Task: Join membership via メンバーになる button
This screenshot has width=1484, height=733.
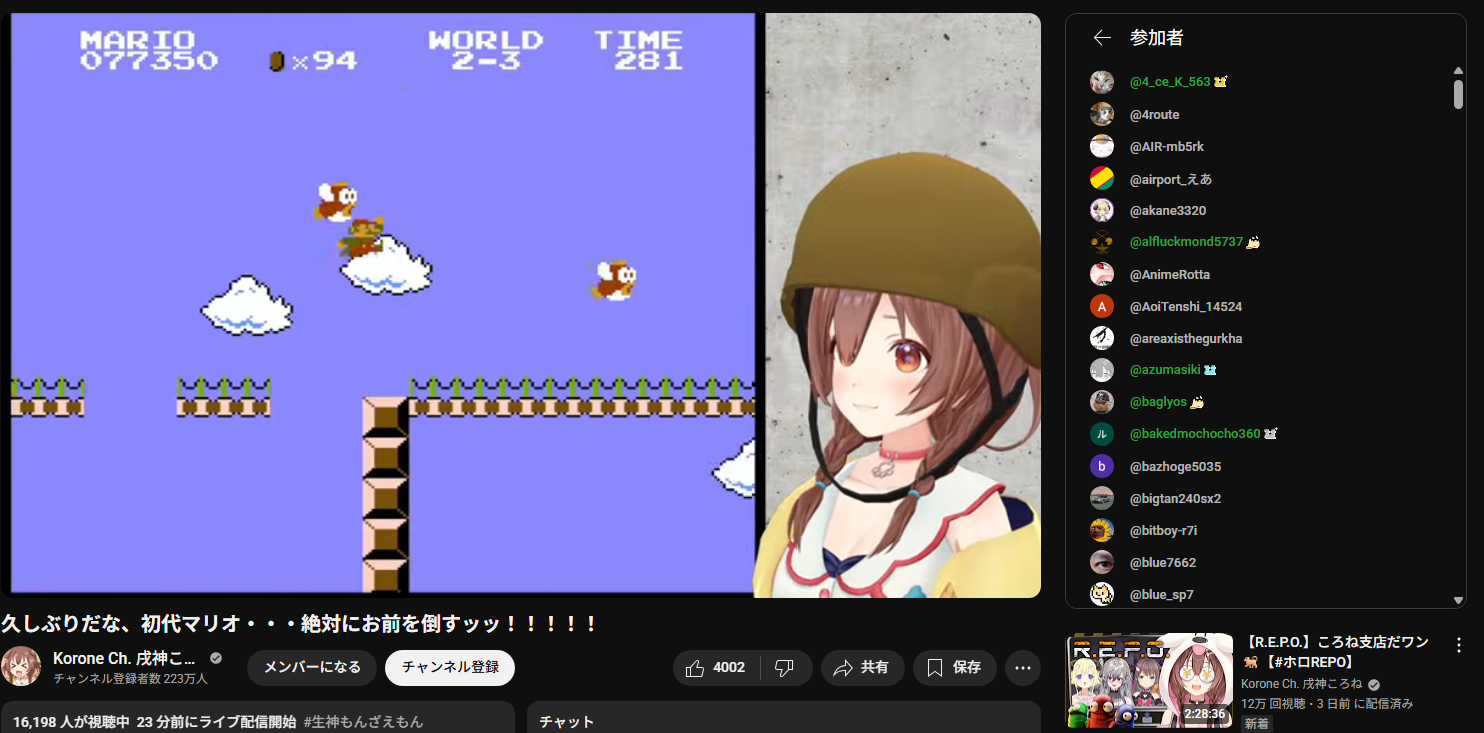Action: point(312,668)
